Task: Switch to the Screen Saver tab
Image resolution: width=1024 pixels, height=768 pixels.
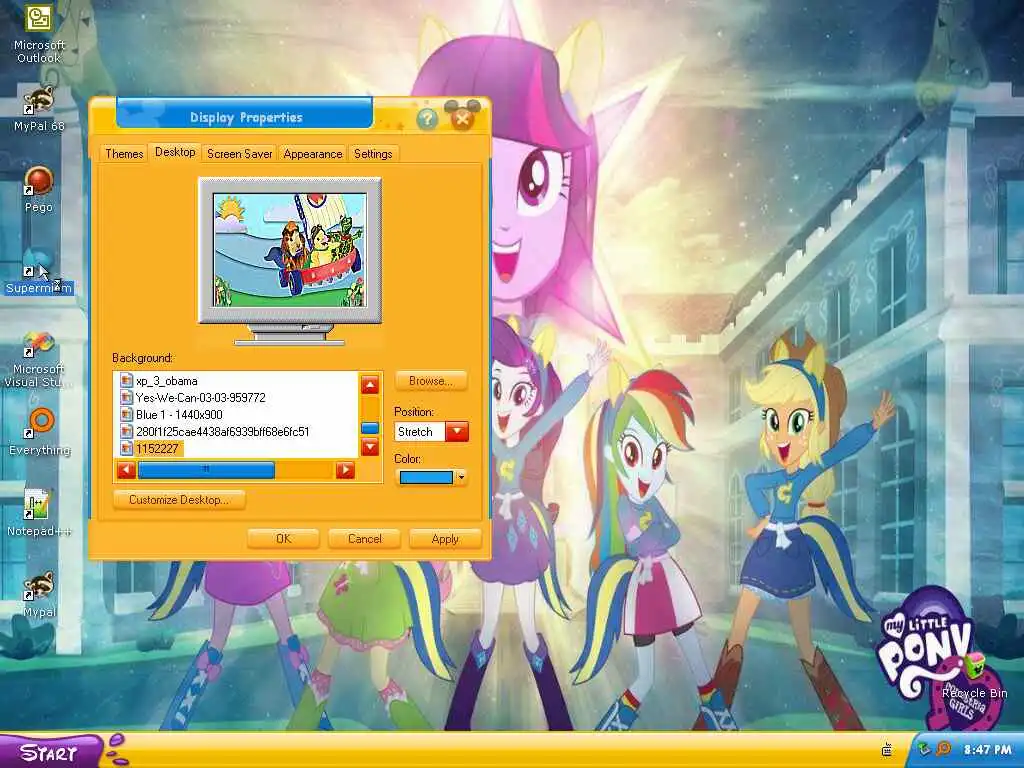Action: [x=240, y=154]
